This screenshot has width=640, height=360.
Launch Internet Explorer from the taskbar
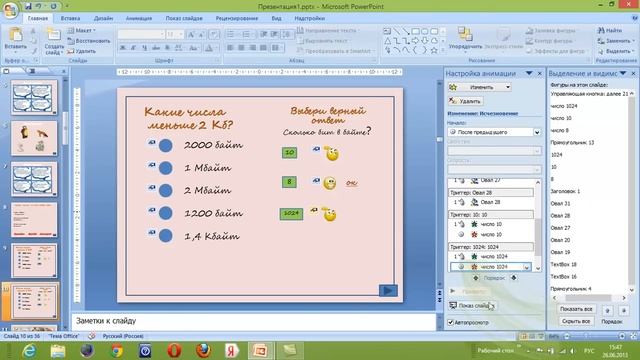point(29,351)
